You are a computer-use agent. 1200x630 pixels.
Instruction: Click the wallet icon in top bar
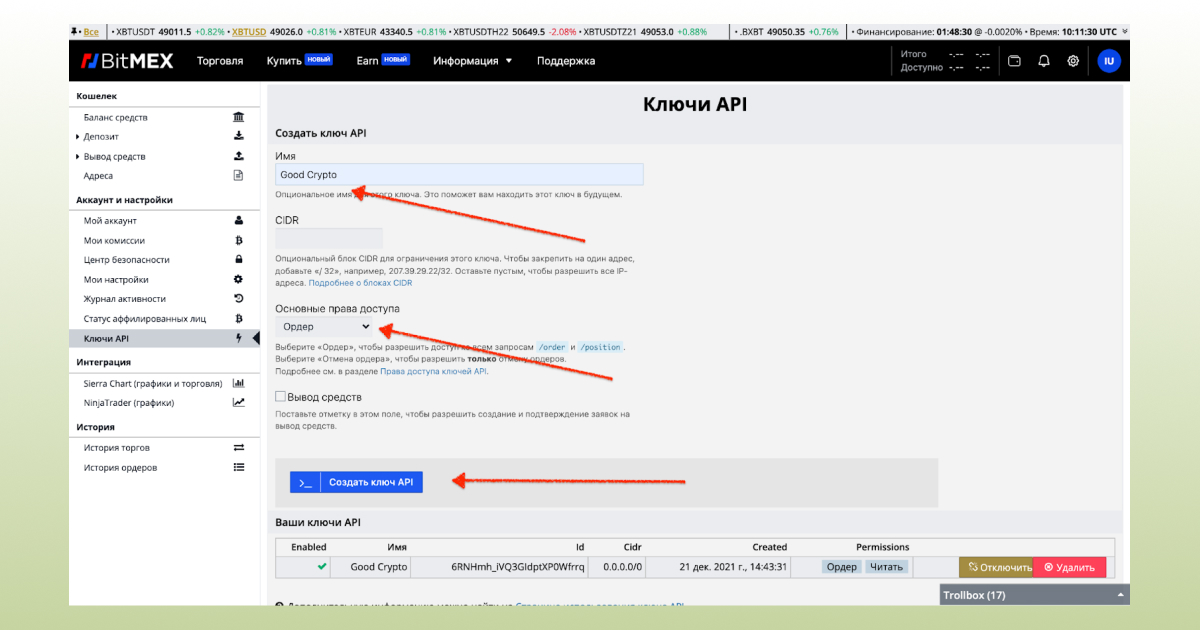coord(1014,61)
